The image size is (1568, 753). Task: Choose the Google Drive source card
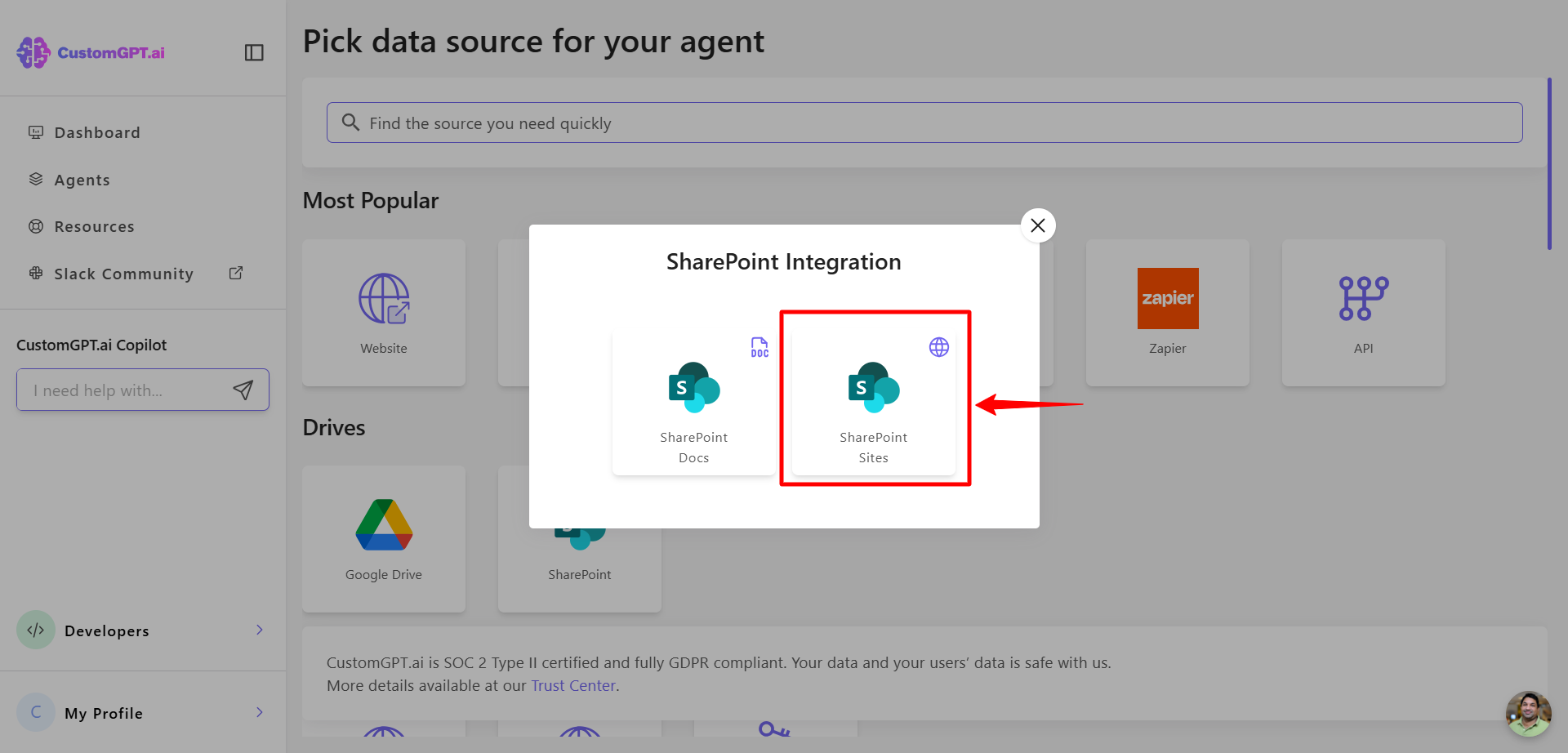(x=384, y=539)
